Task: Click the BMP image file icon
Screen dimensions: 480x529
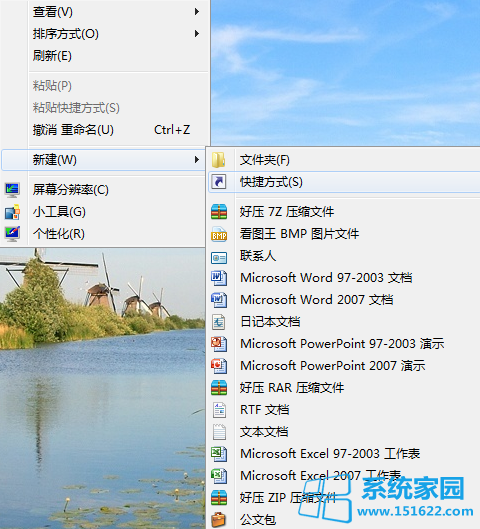Action: point(219,234)
